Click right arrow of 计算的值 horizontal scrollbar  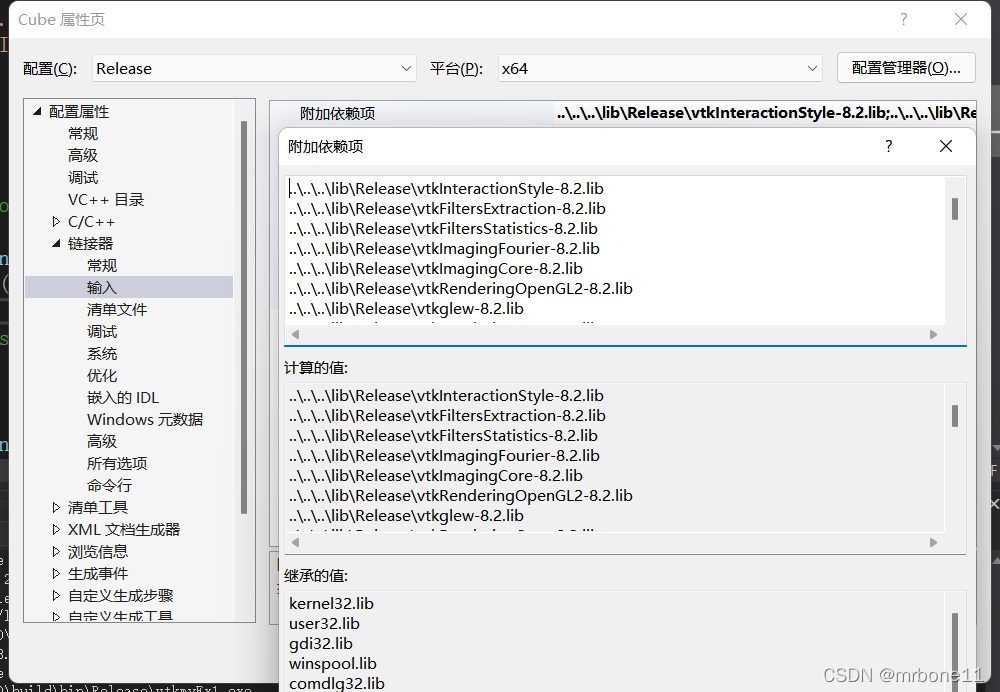(933, 542)
